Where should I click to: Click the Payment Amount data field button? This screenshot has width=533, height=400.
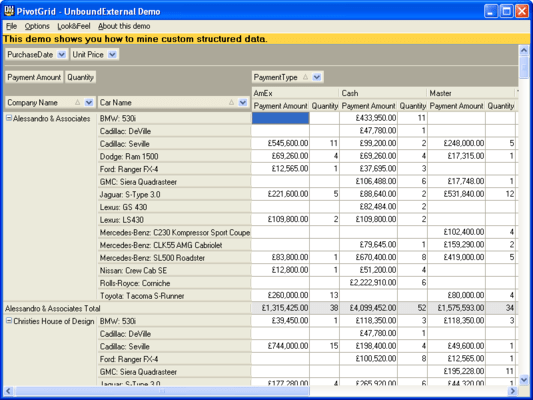click(x=34, y=77)
